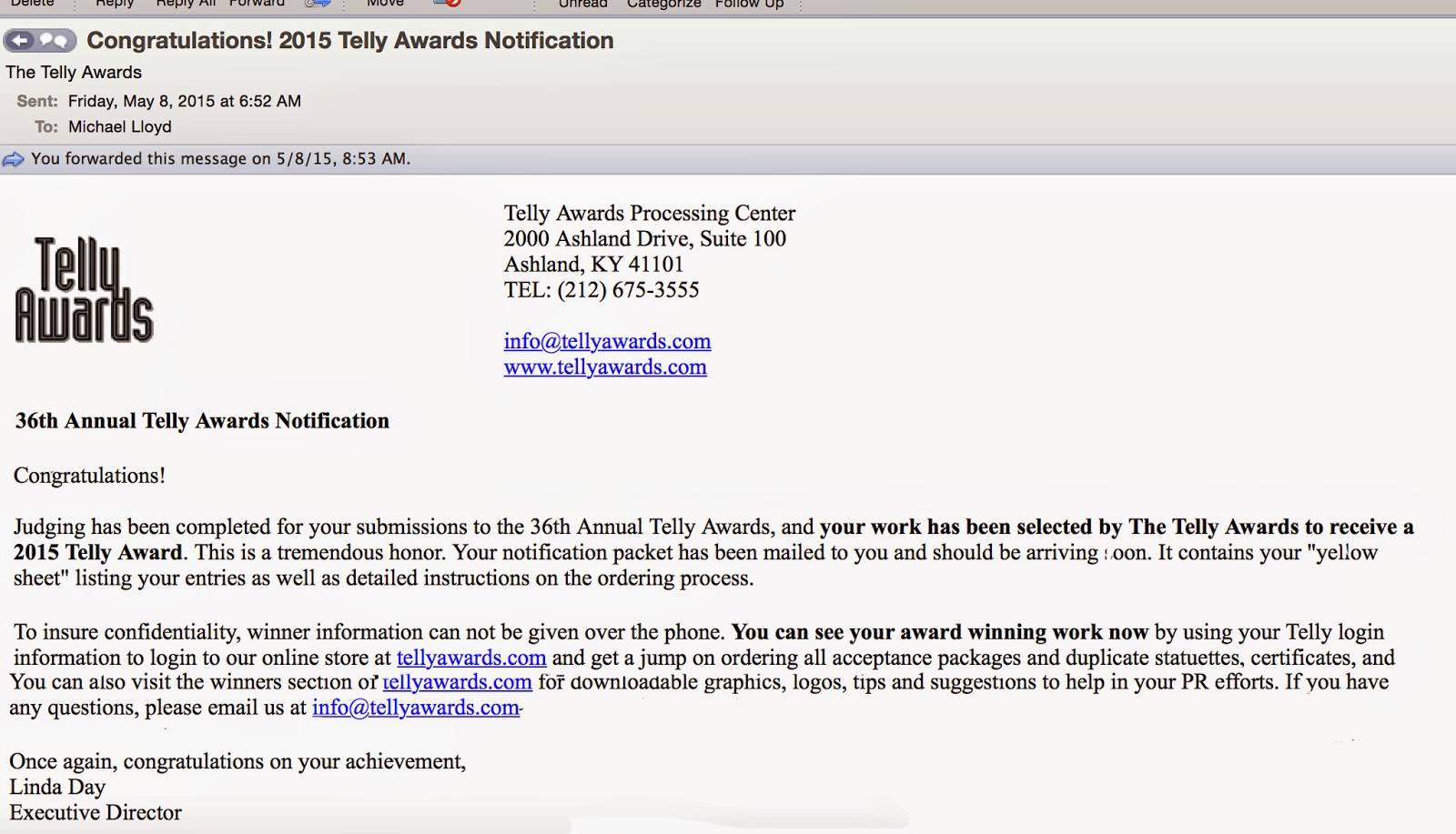Follow the tellyawards.com winners section link
The width and height of the screenshot is (1456, 834).
(457, 682)
